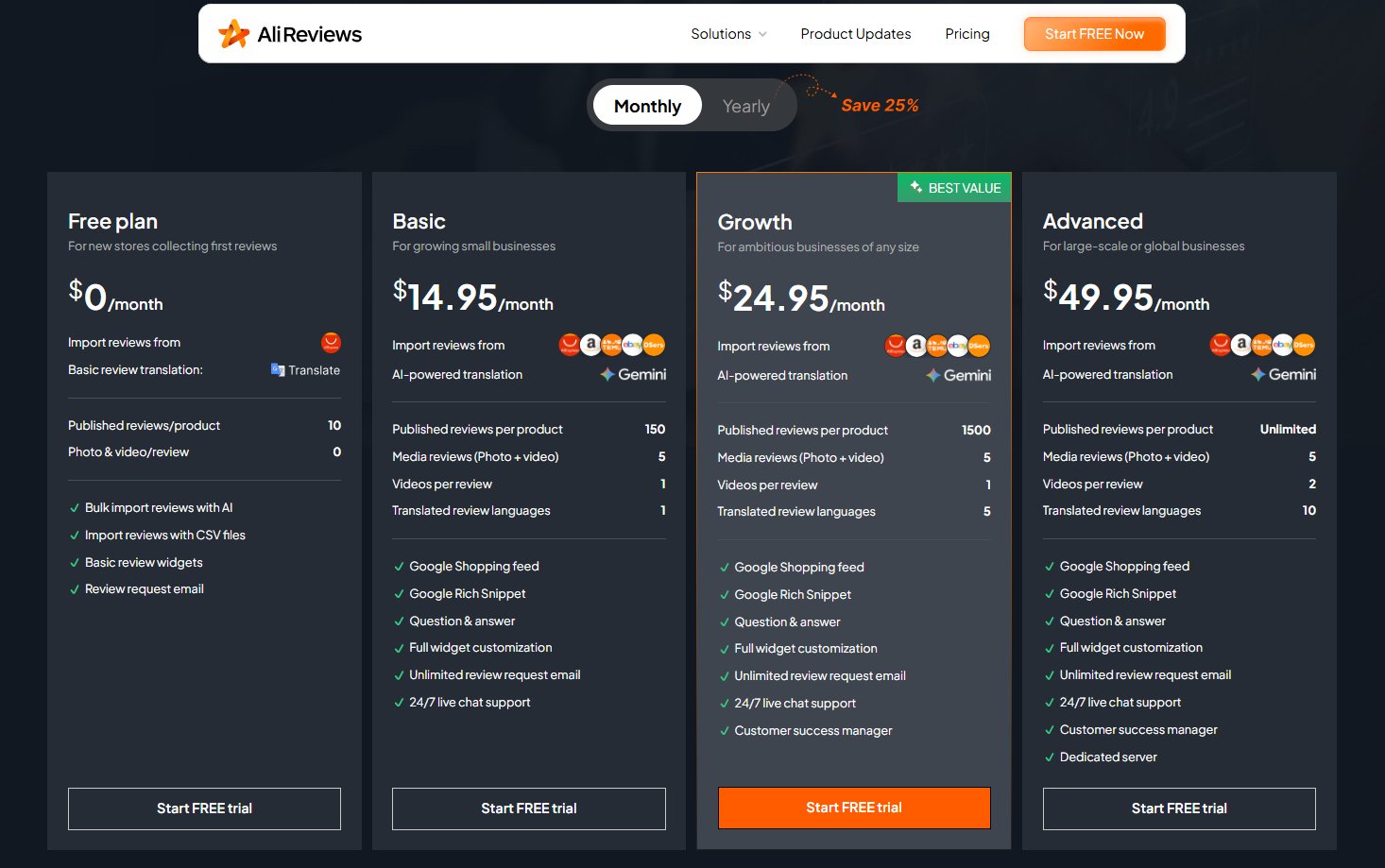Click the Amazon icon in Growth plan
The width and height of the screenshot is (1385, 868).
point(915,346)
